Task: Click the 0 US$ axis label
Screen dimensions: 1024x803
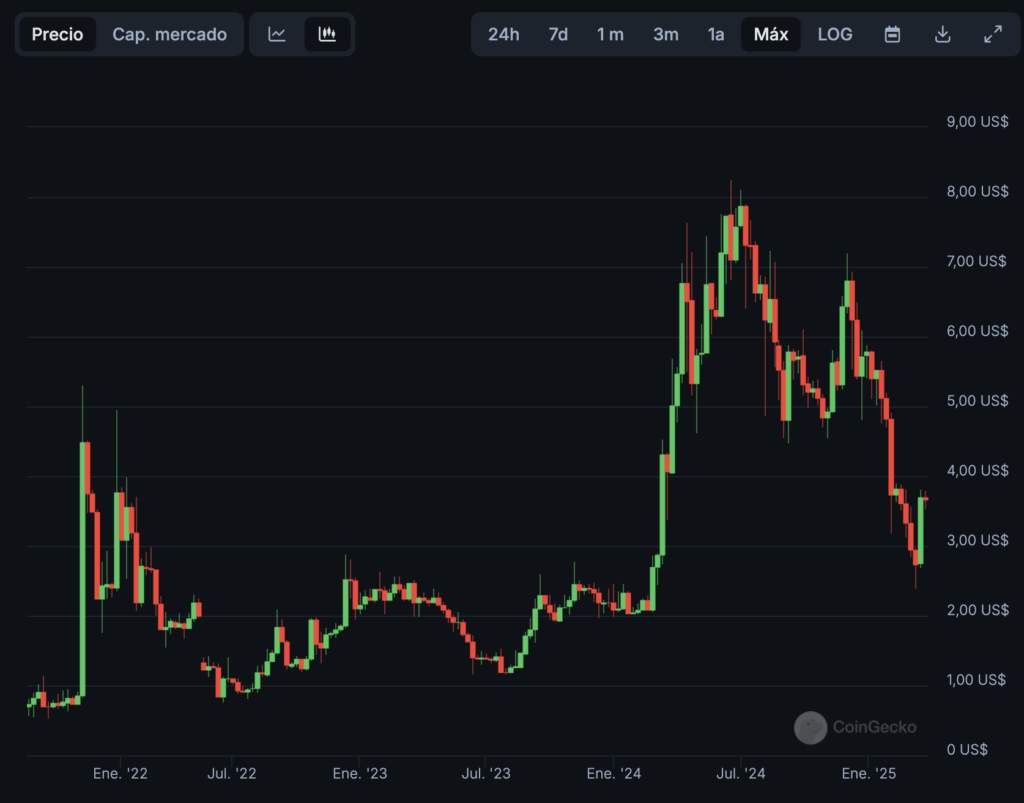Action: click(x=967, y=750)
